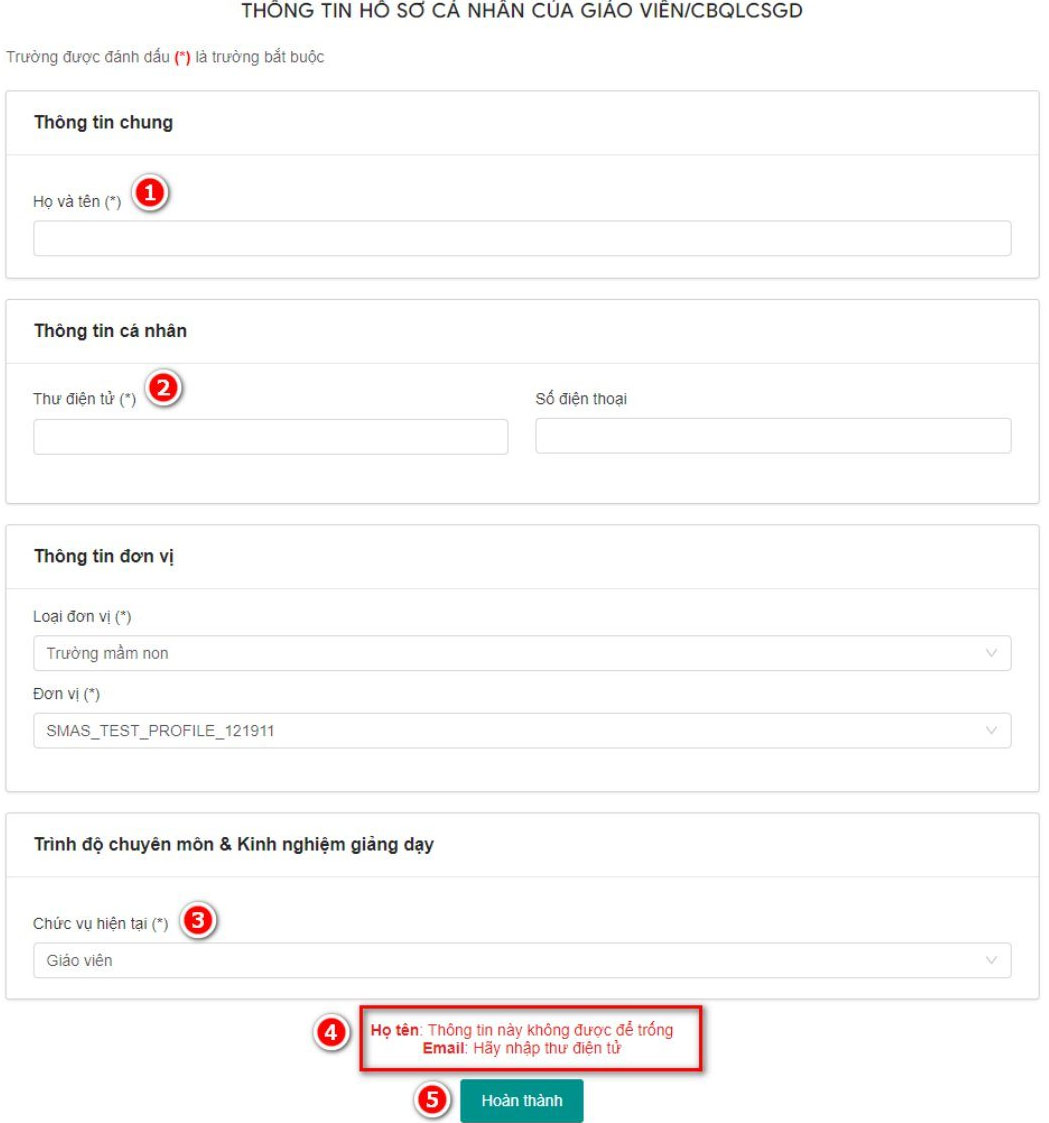
Task: Click the Loại đơn vị (*) label
Action: point(82,617)
